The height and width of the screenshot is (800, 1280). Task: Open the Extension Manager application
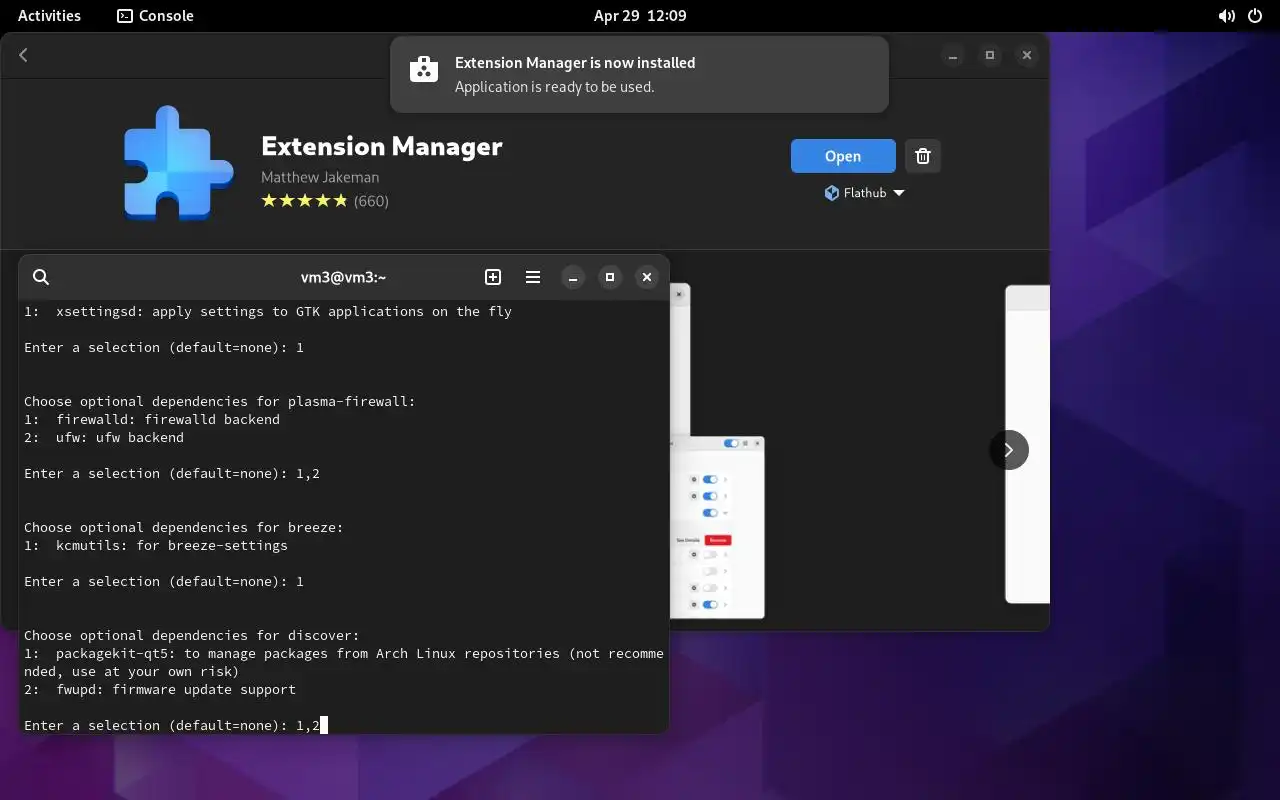point(843,156)
